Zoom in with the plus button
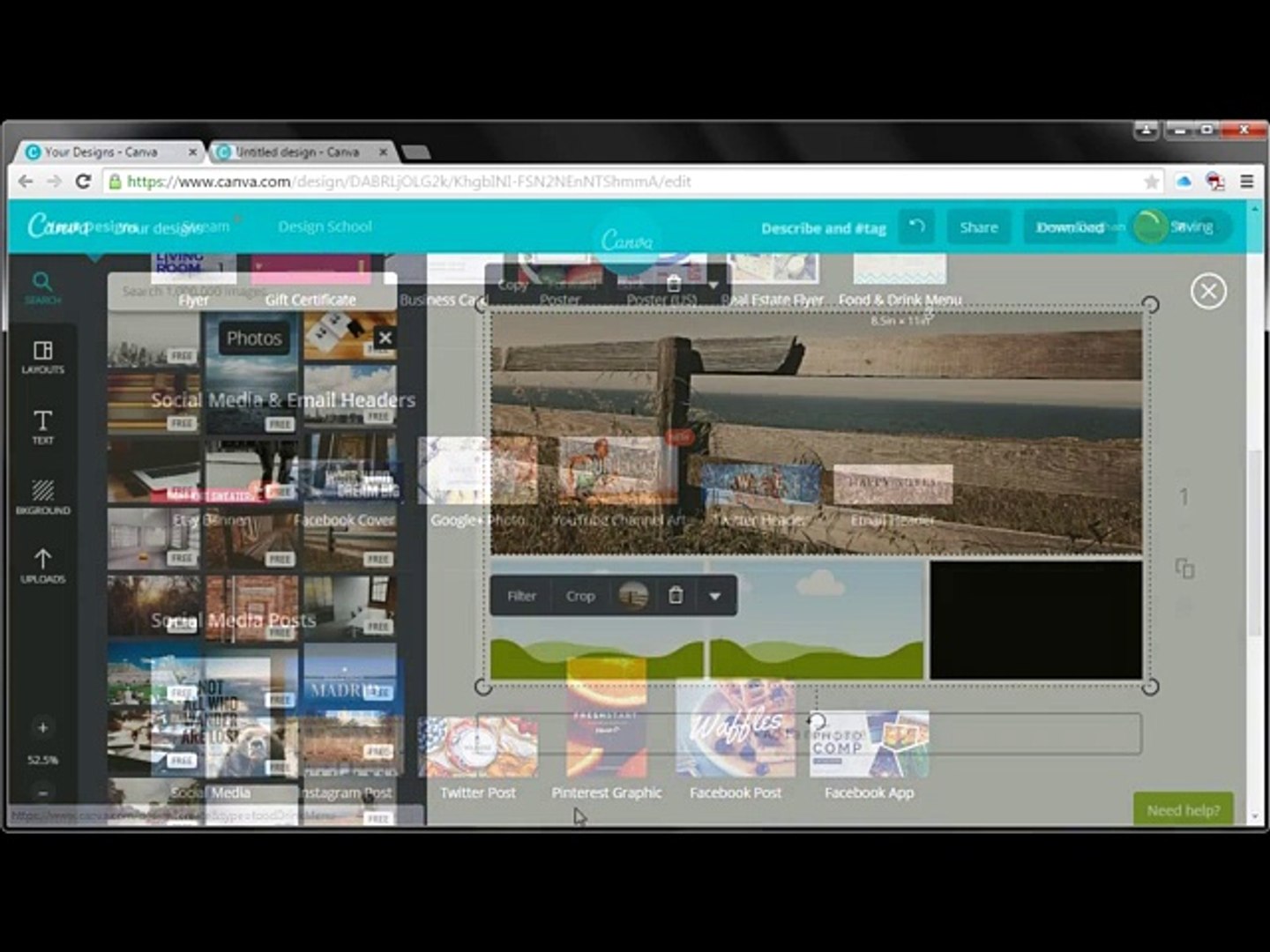Viewport: 1270px width, 952px height. pyautogui.click(x=42, y=727)
